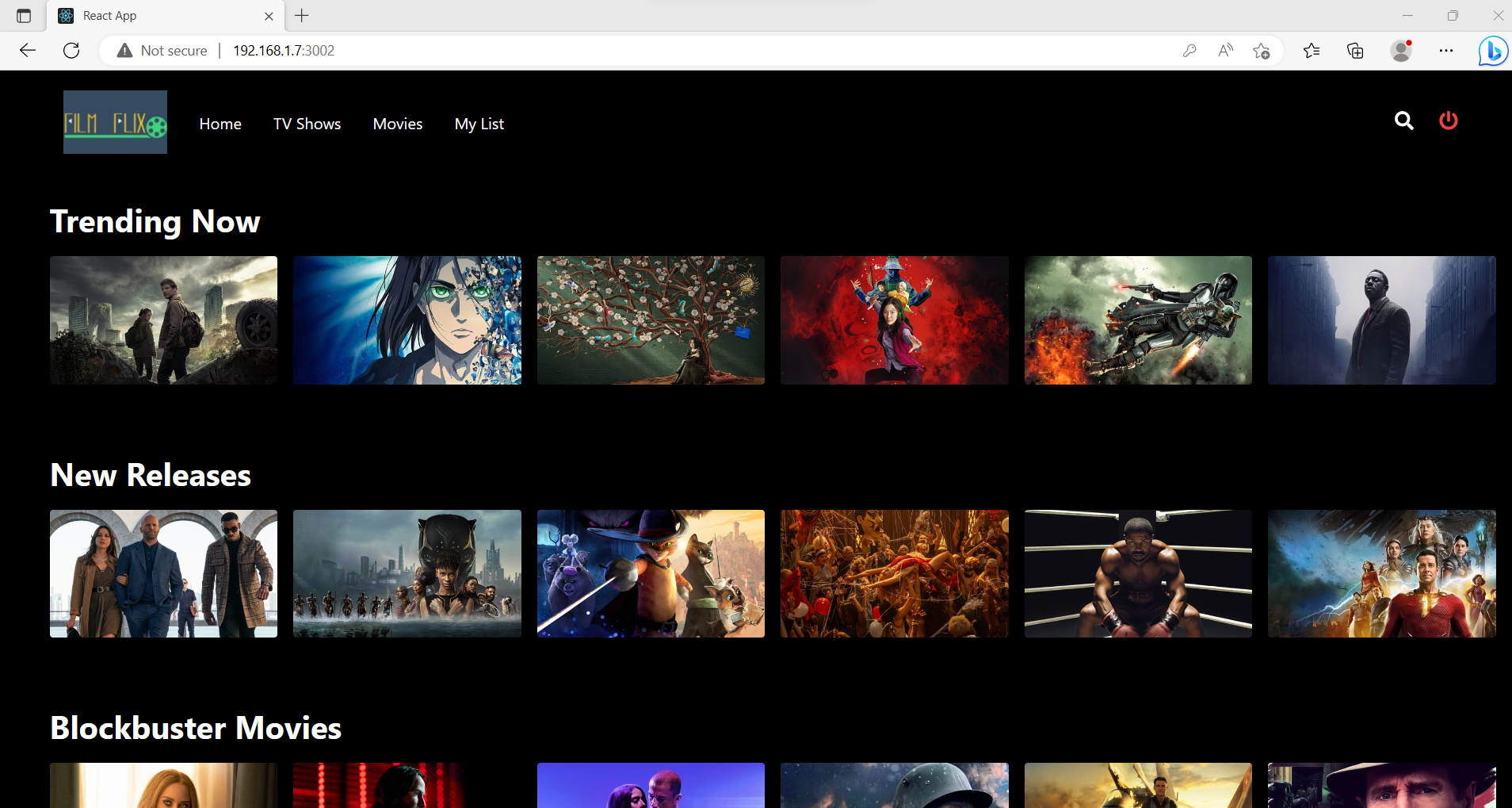1512x808 pixels.
Task: Open the browser profile avatar
Action: coord(1400,50)
